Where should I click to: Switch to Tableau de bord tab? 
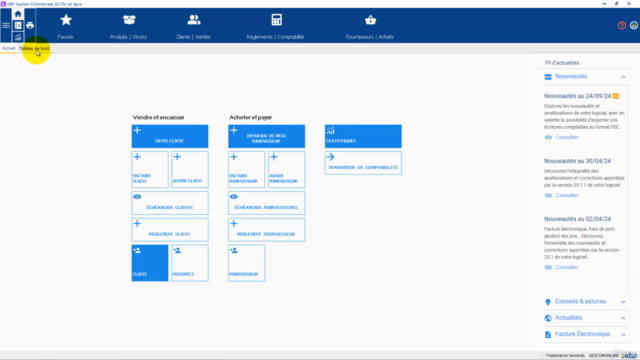(34, 48)
